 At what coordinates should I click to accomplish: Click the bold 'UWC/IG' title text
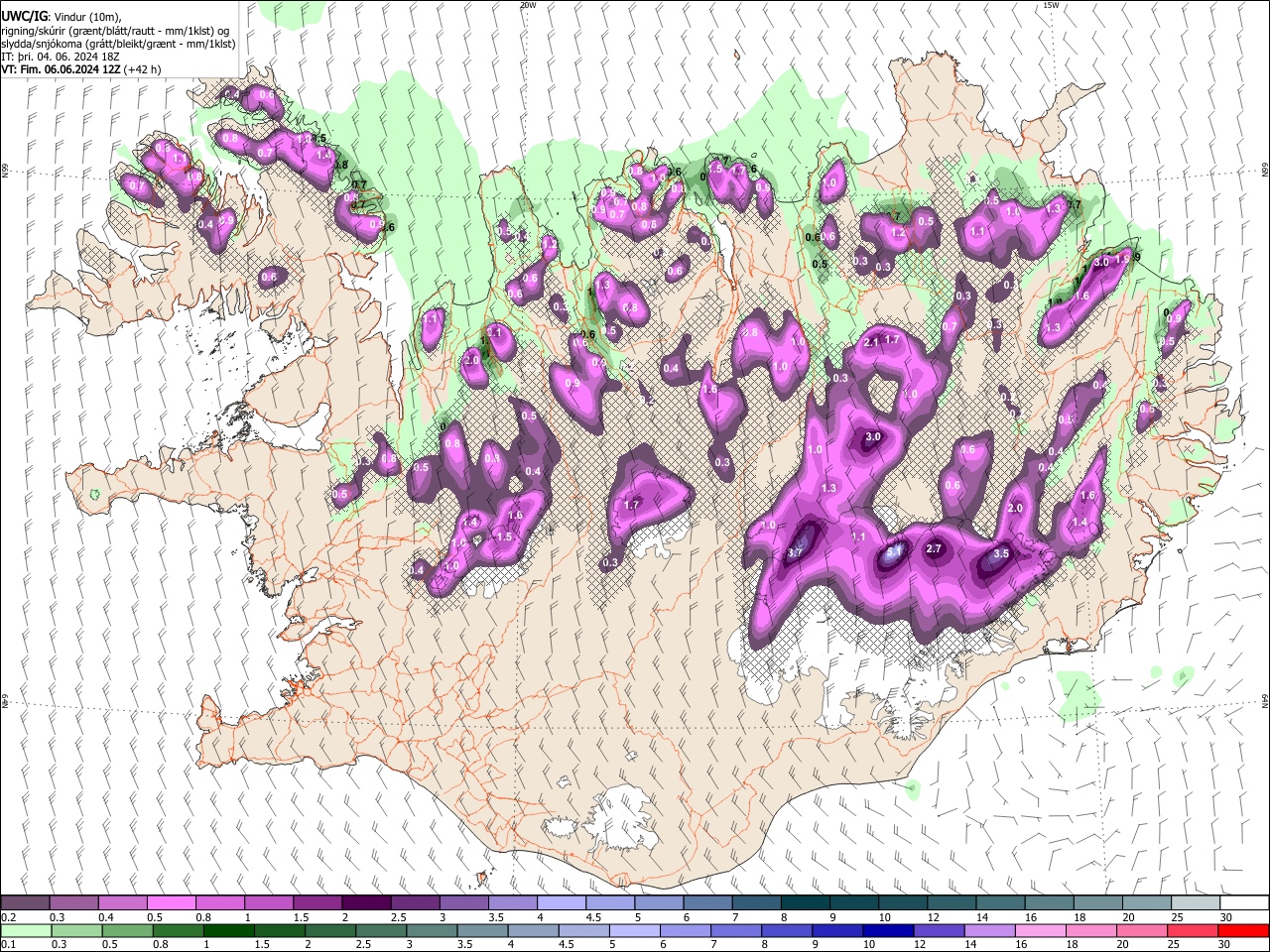click(24, 17)
